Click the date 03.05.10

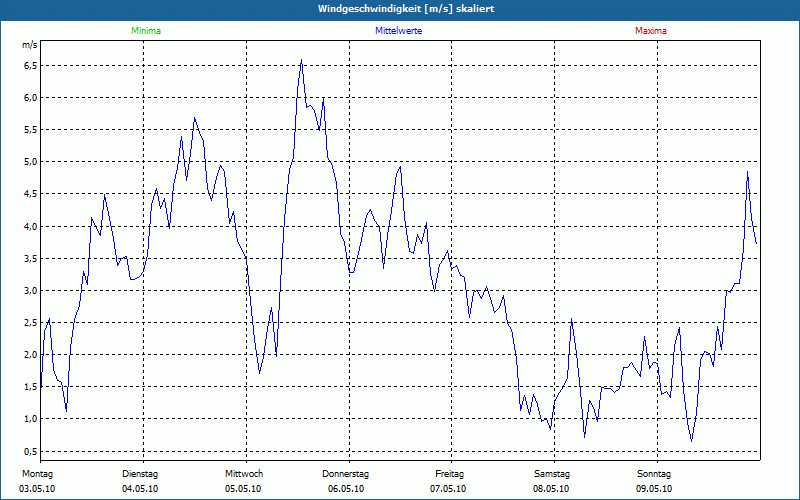coord(37,489)
